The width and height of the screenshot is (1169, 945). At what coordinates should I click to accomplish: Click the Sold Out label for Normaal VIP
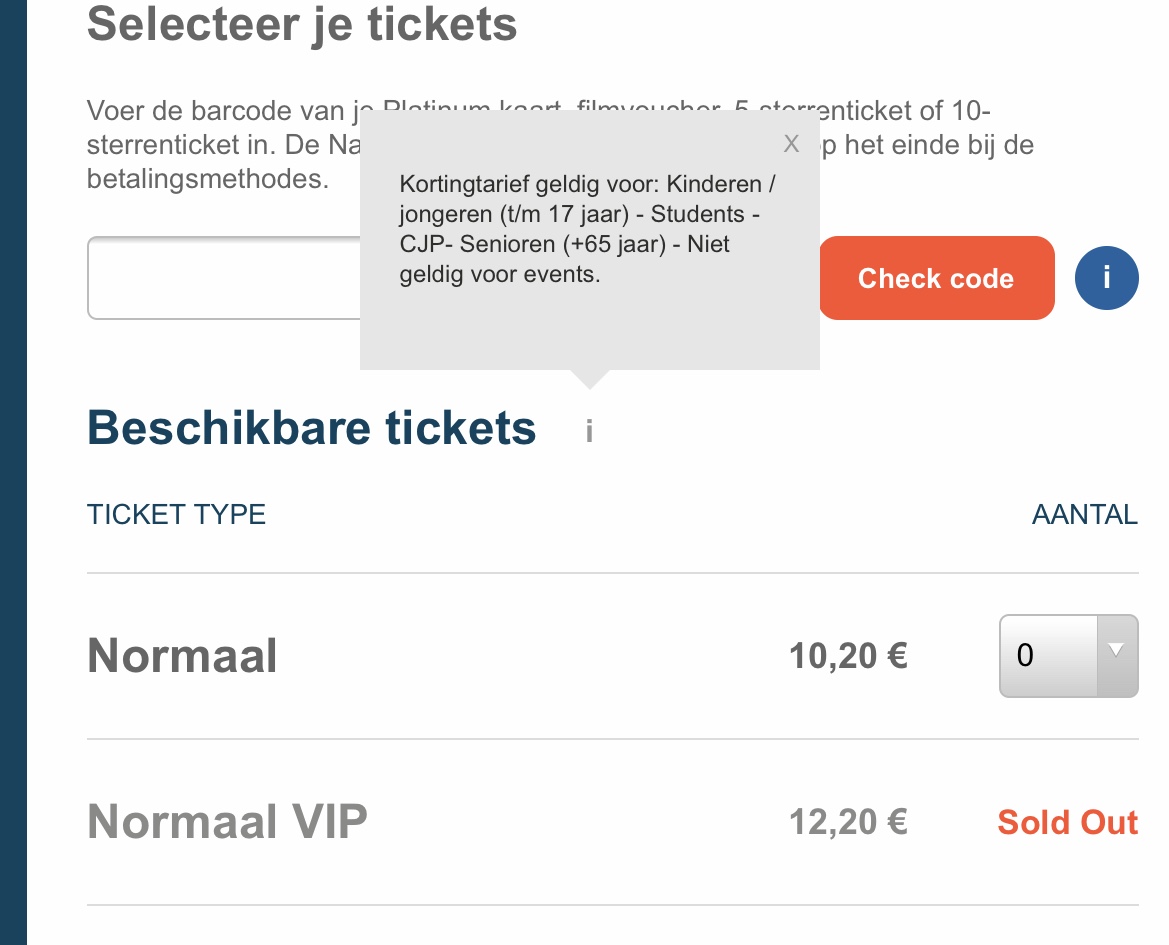[x=1068, y=822]
